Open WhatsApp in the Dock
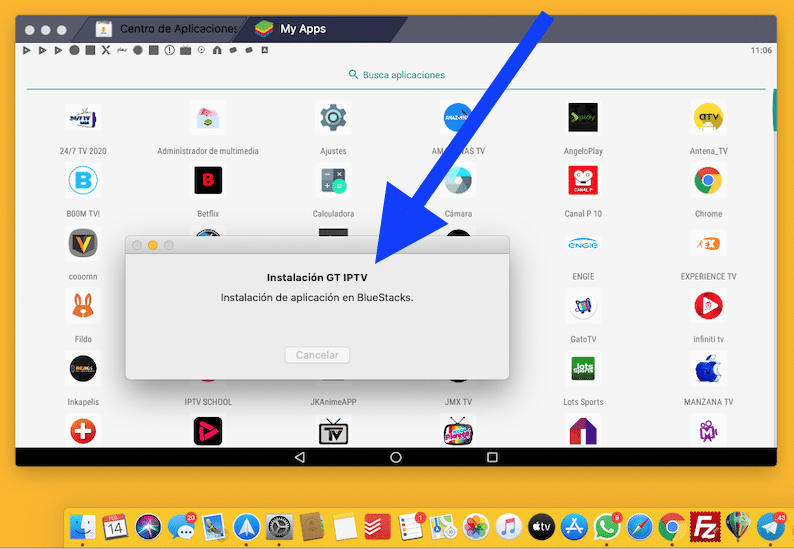The width and height of the screenshot is (794, 549). 607,527
